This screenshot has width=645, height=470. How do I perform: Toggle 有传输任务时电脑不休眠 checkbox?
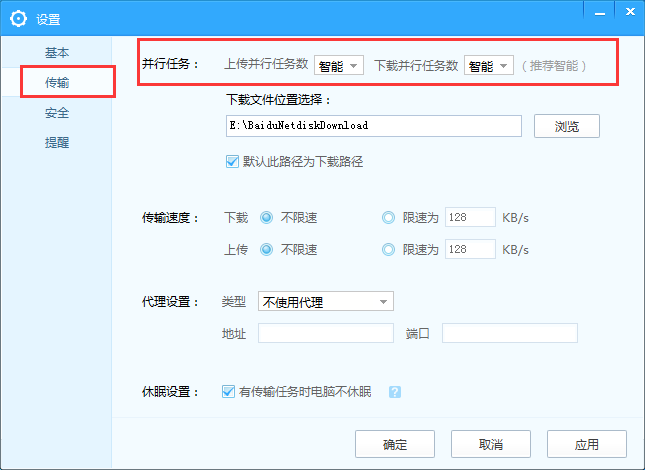tap(228, 391)
